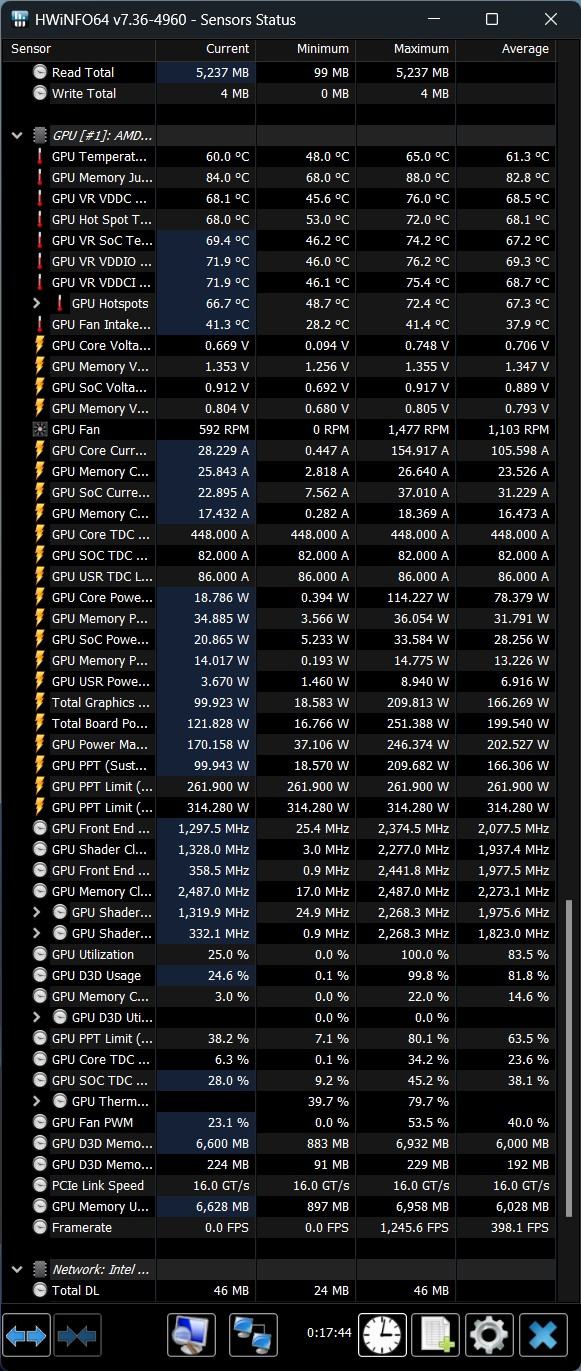581x1371 pixels.
Task: Click thermometer icon beside GPU Temperat...
Action: pos(40,156)
